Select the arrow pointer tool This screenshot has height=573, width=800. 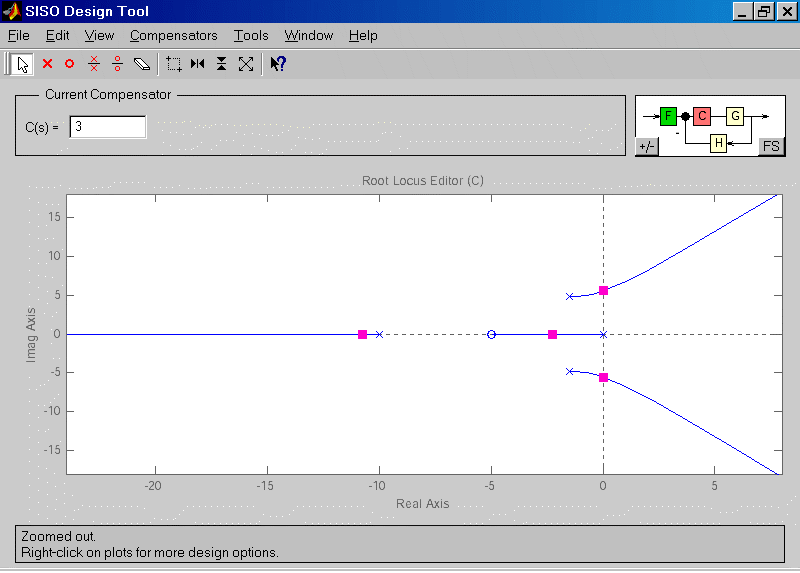point(22,64)
